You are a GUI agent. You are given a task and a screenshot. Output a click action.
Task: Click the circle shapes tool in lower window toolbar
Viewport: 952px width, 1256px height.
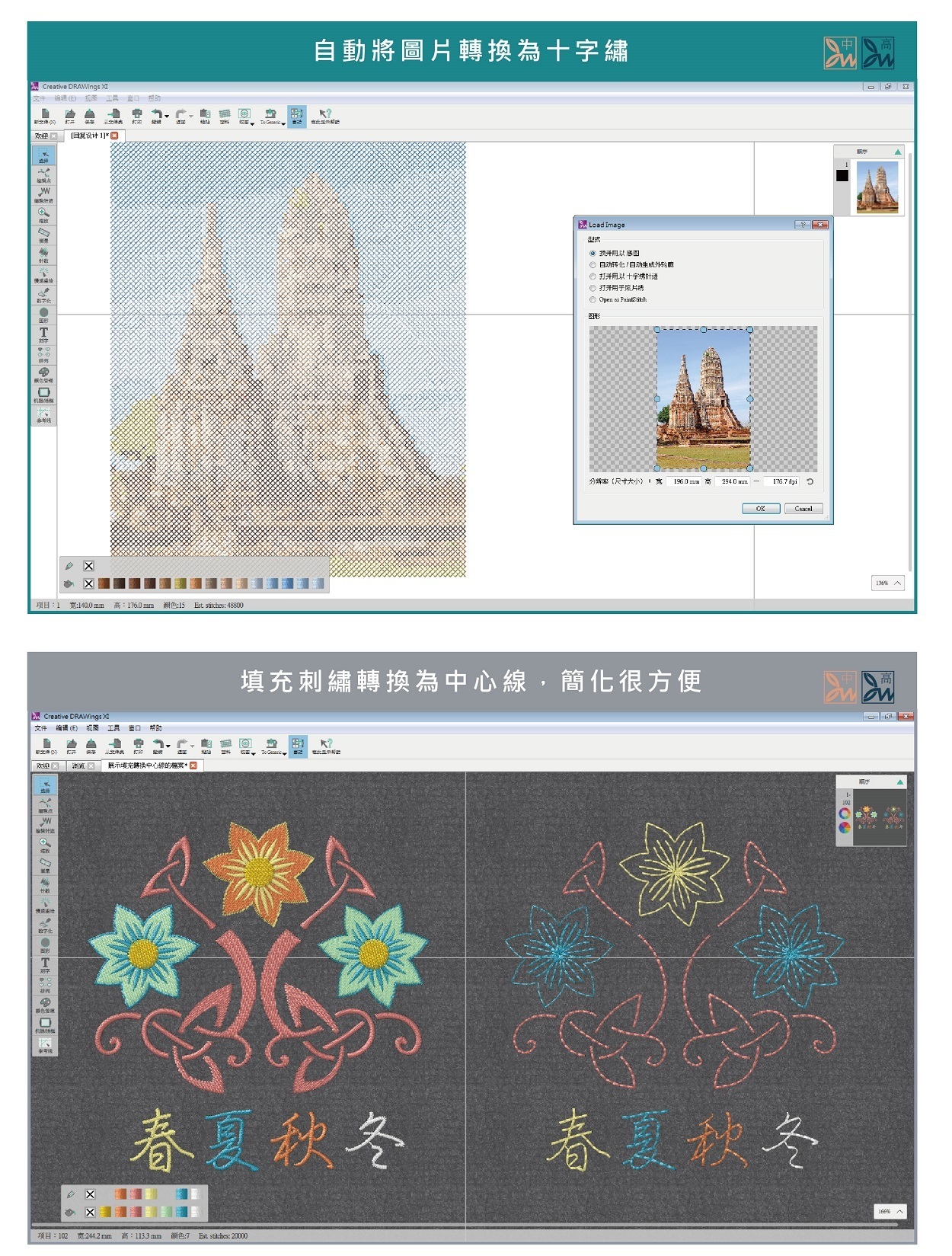(45, 944)
